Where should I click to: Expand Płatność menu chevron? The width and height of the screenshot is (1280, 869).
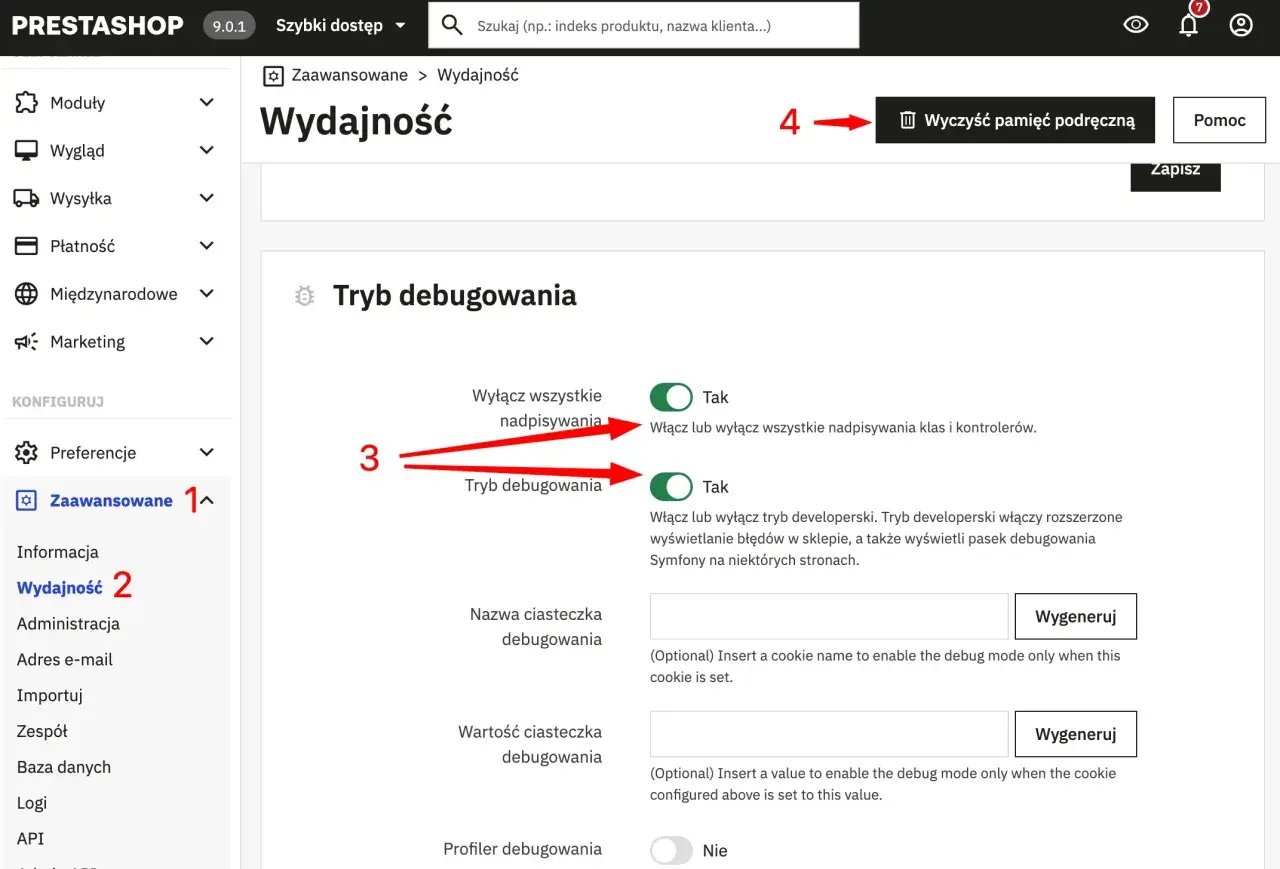coord(207,246)
